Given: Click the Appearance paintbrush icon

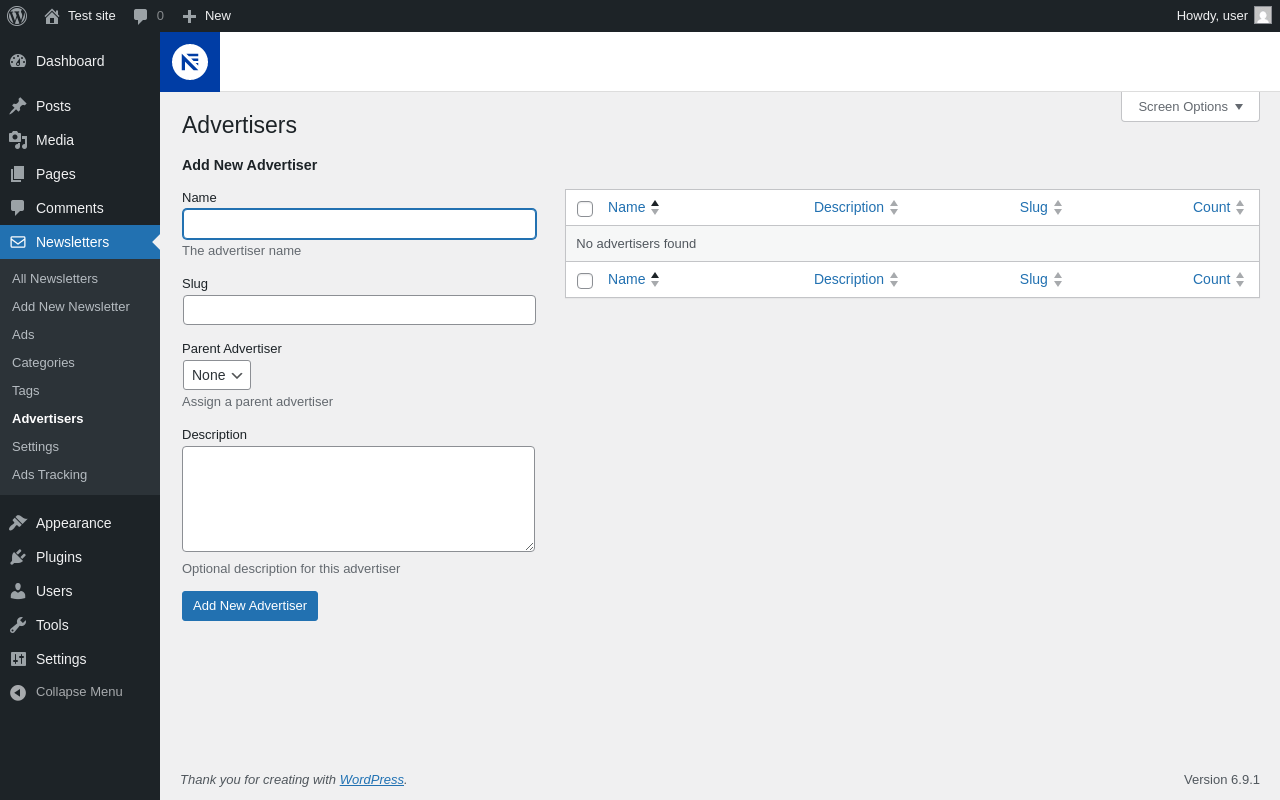Looking at the screenshot, I should click(x=18, y=523).
